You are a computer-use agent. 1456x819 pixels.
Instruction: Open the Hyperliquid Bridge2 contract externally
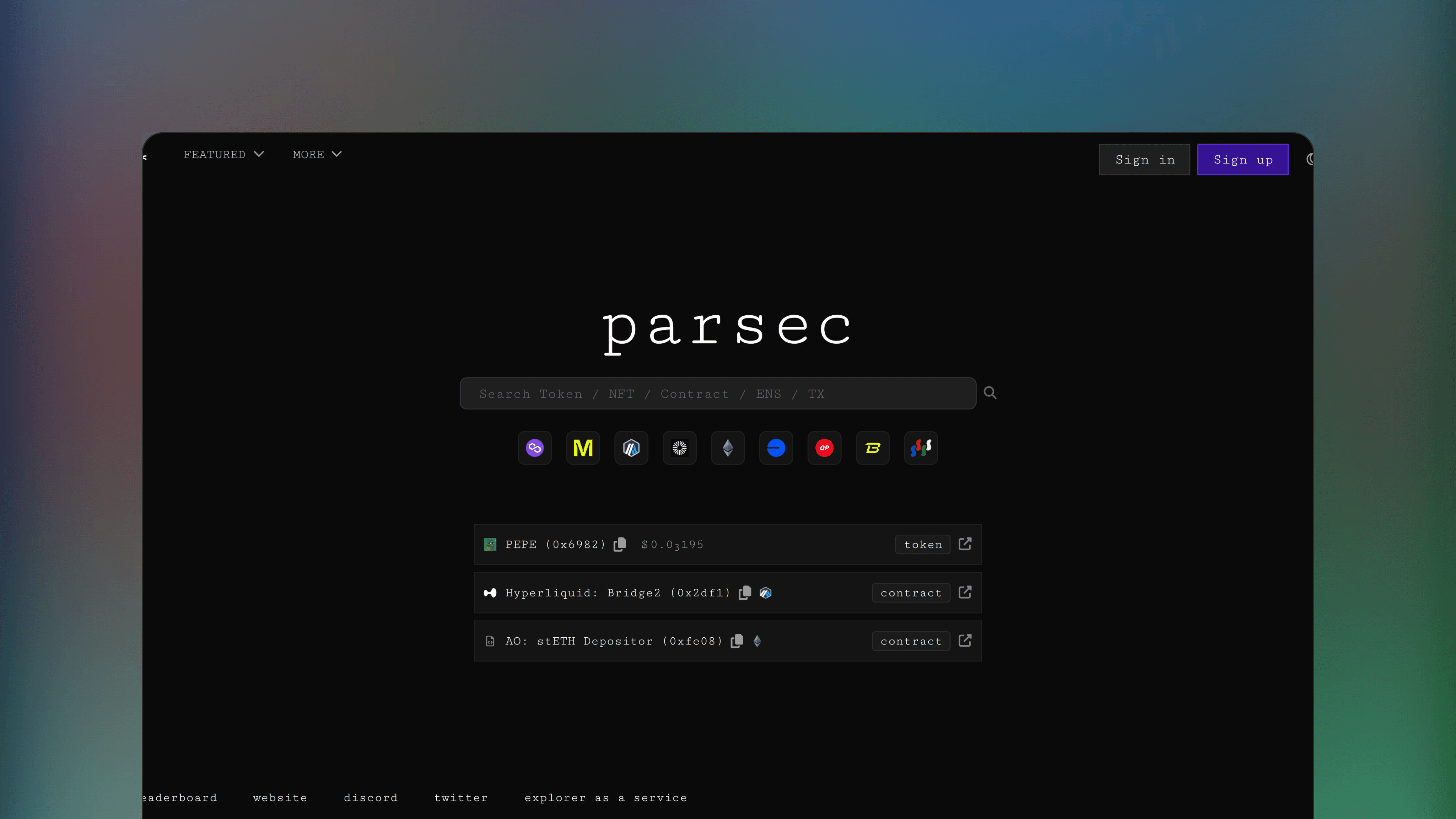pos(965,592)
